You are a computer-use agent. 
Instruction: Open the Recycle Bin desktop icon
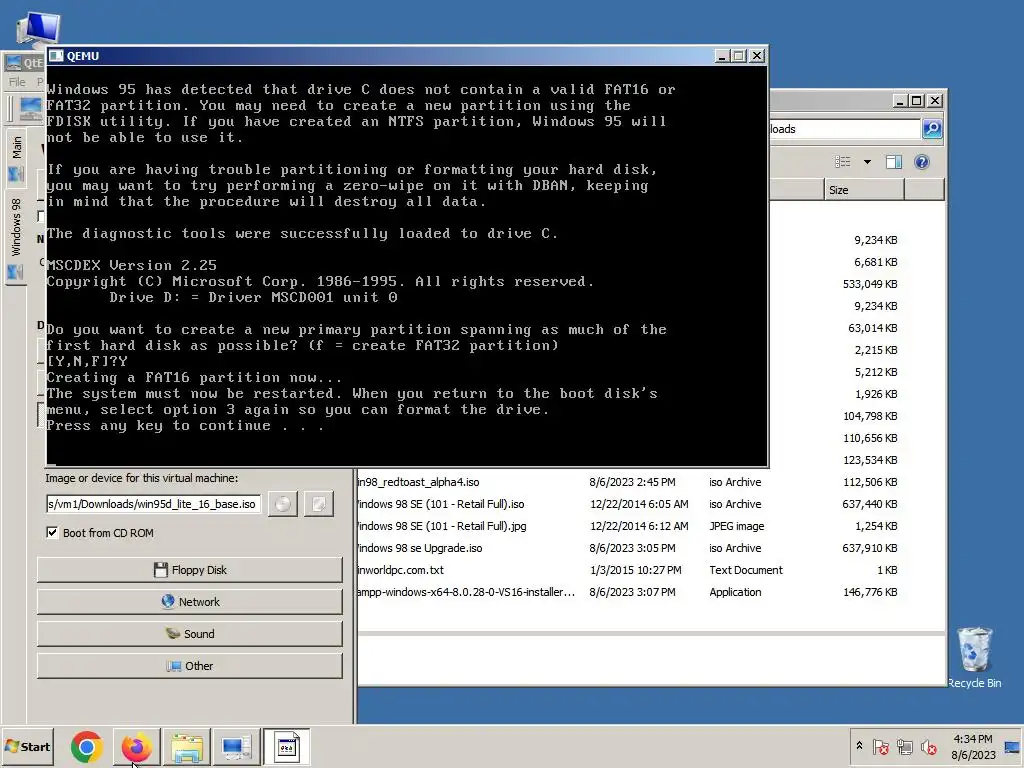[974, 657]
